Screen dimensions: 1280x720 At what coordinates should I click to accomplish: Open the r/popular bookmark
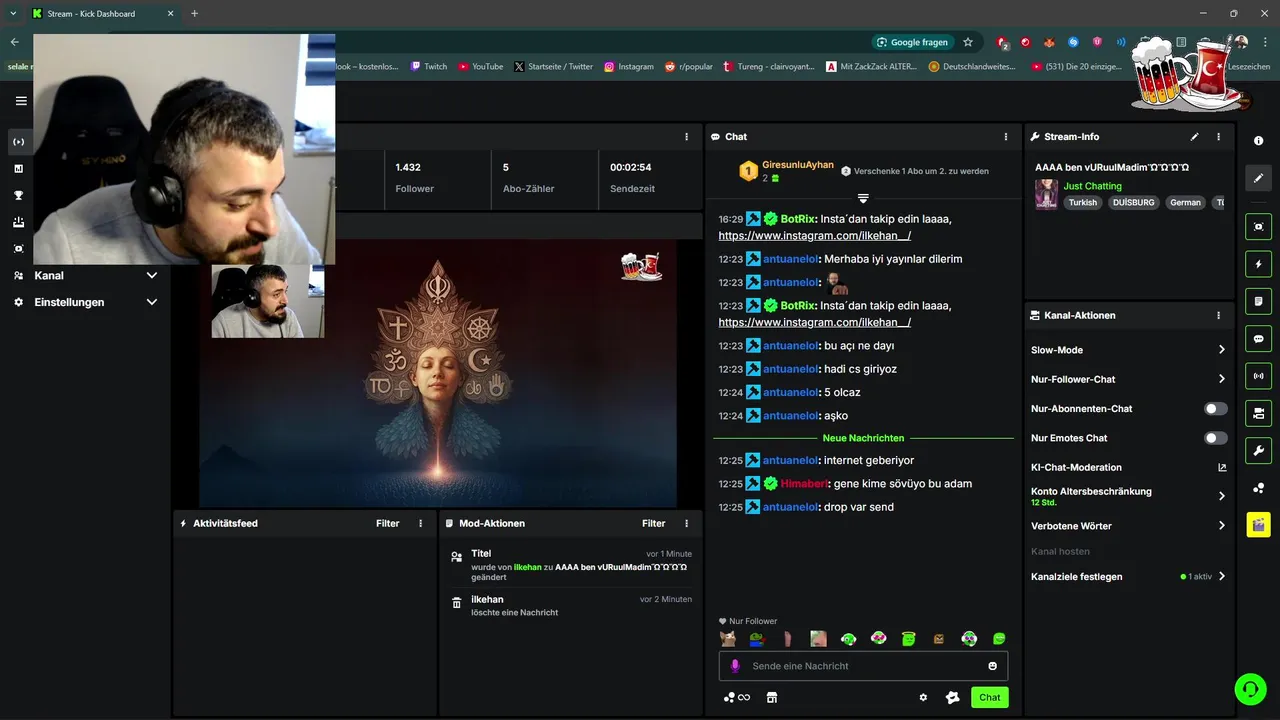pyautogui.click(x=689, y=67)
